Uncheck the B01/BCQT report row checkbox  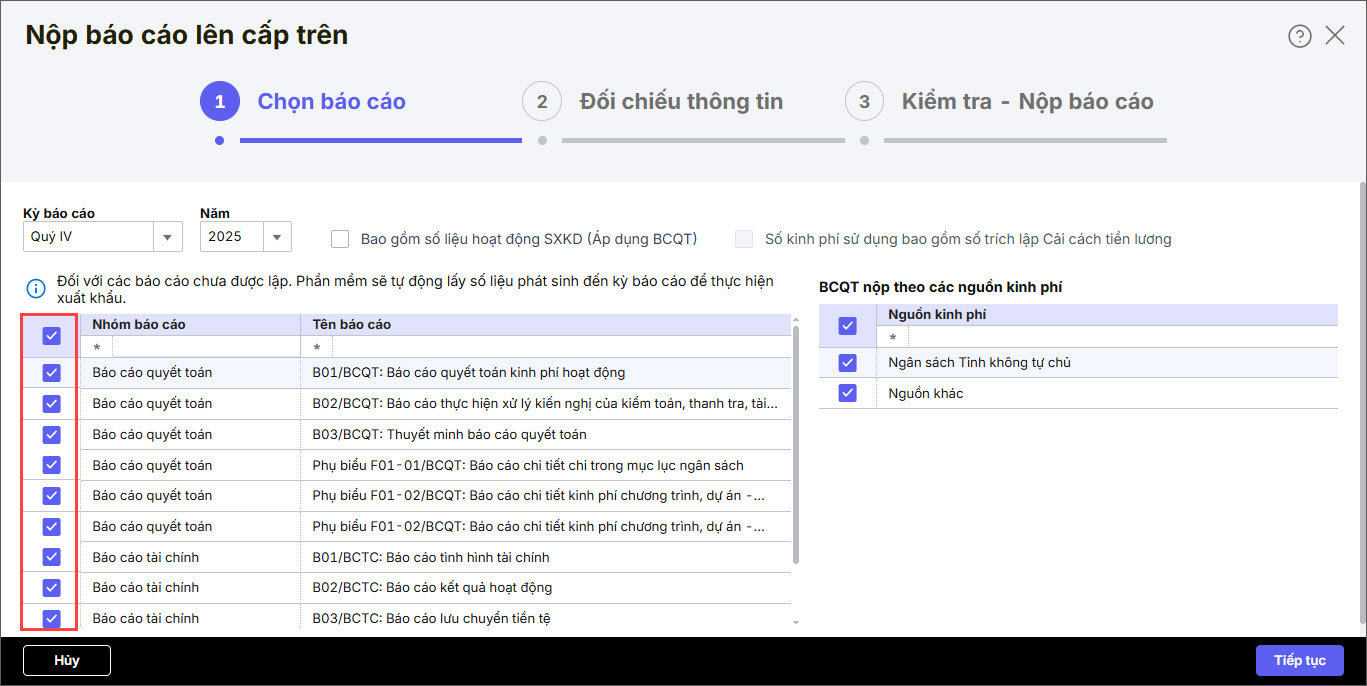coord(51,373)
